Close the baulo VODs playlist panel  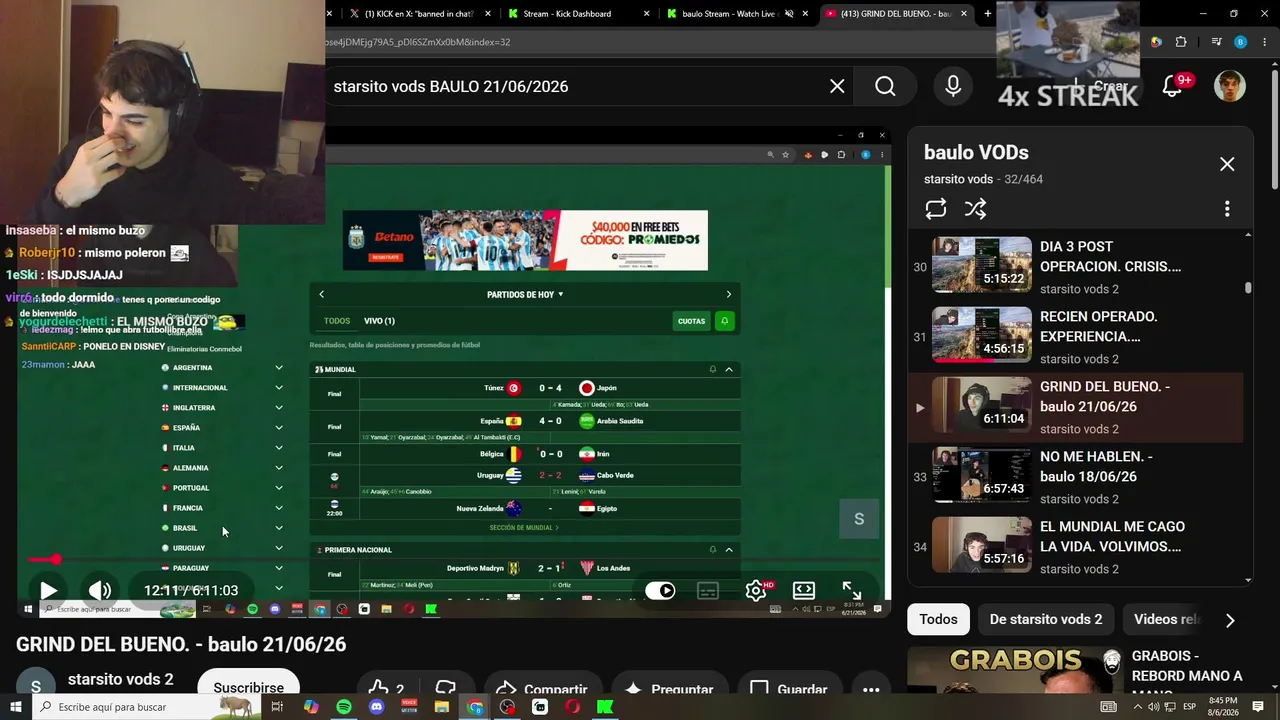(x=1227, y=164)
